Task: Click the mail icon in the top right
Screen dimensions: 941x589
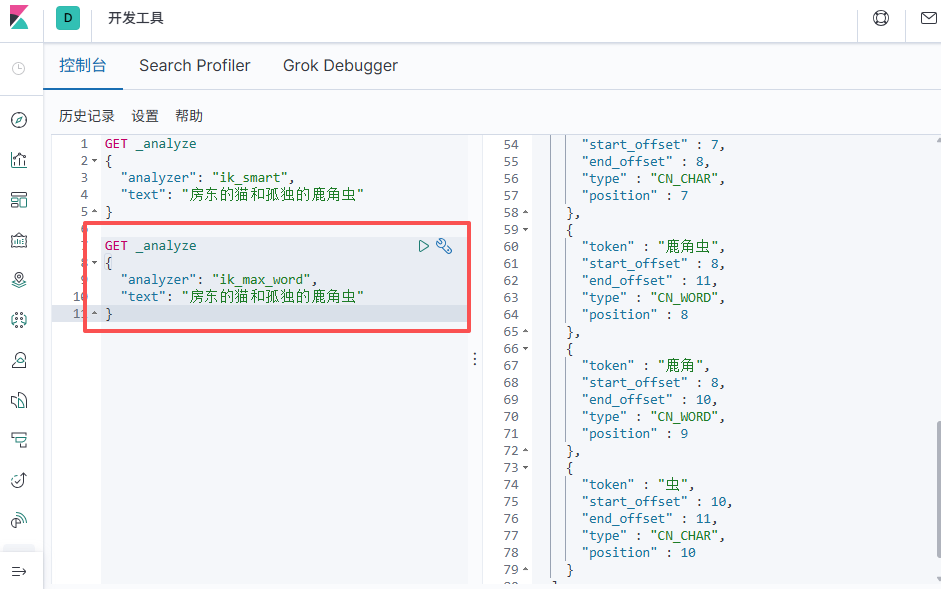Action: (928, 18)
